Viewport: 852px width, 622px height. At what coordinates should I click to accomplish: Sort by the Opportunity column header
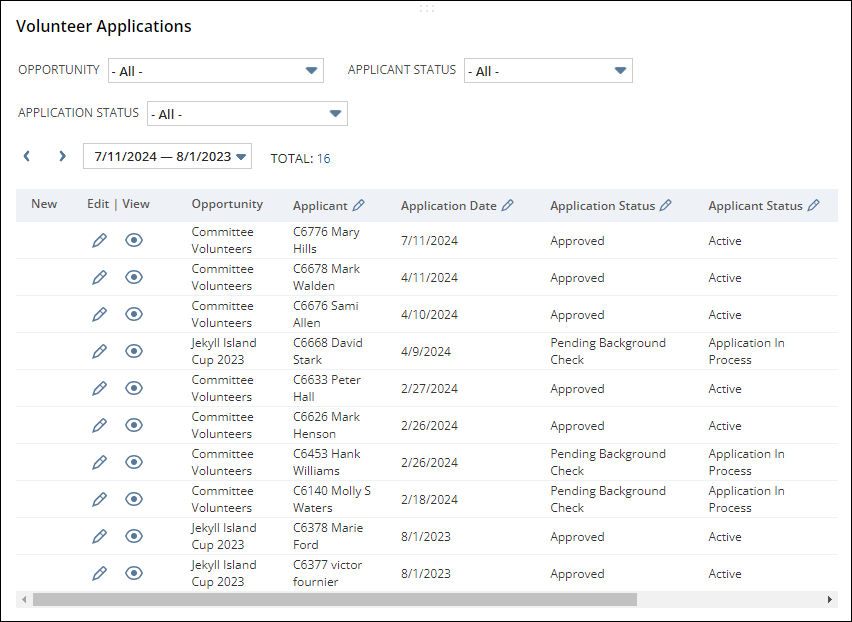coord(227,204)
